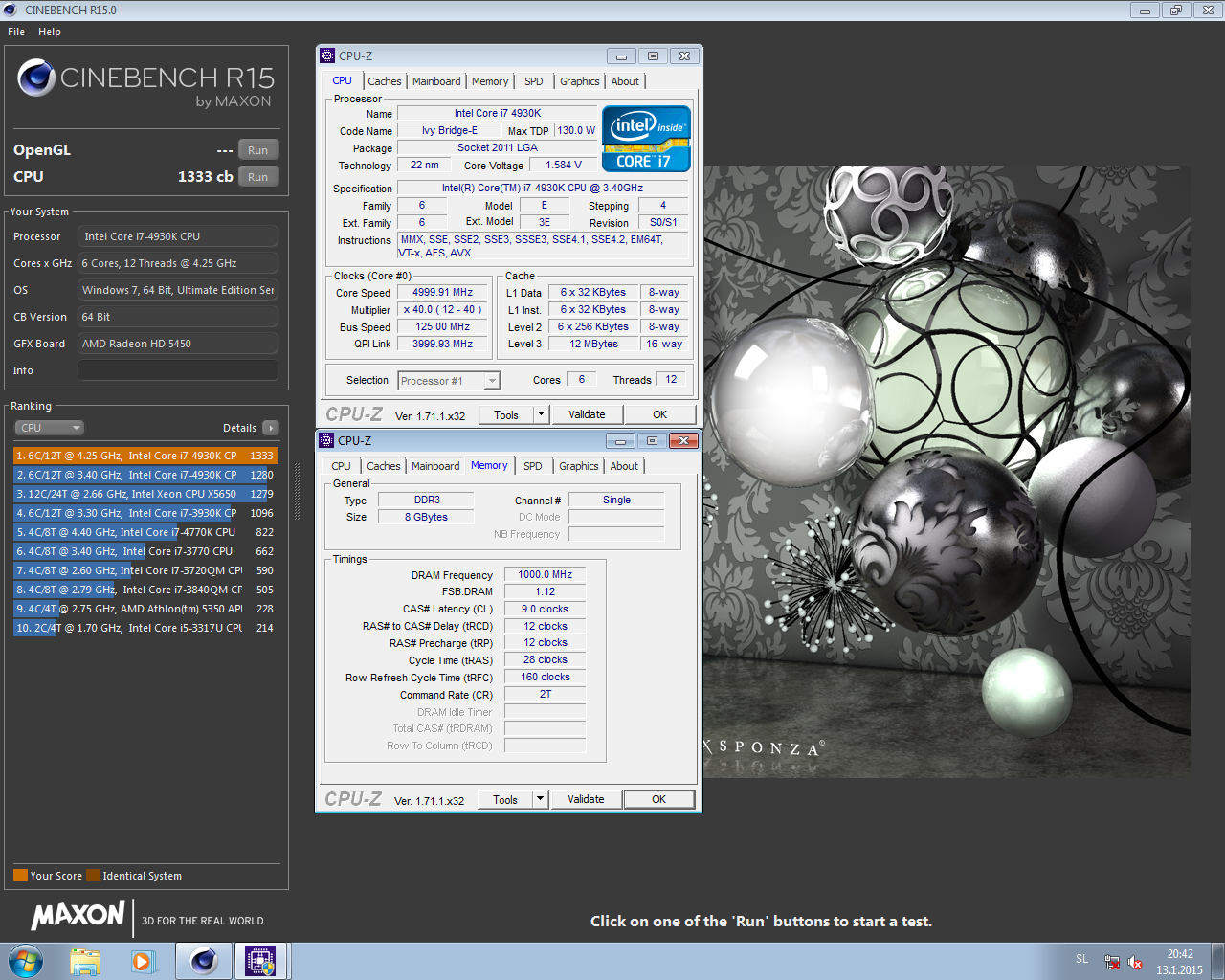Switch to About tab in upper CPU-Z

point(625,82)
